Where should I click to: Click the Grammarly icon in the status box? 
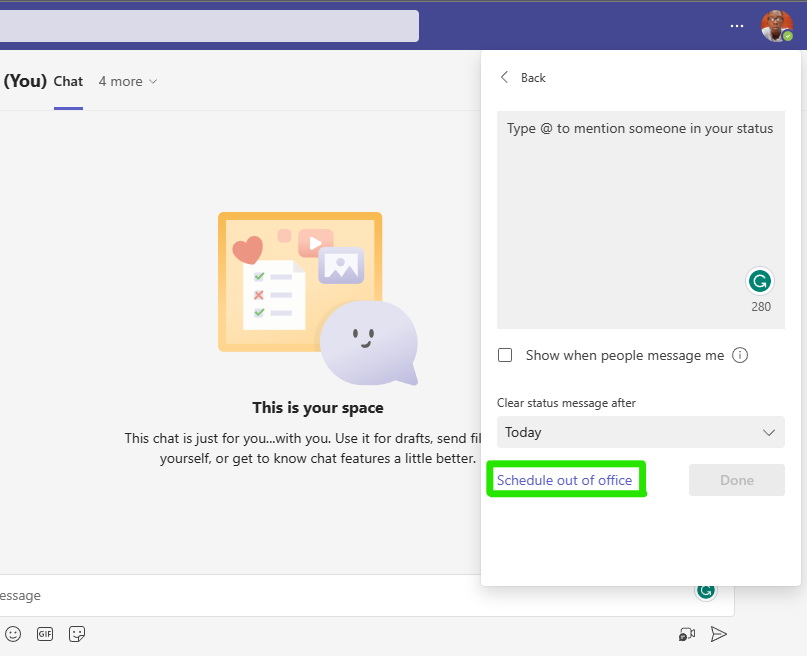coord(760,282)
